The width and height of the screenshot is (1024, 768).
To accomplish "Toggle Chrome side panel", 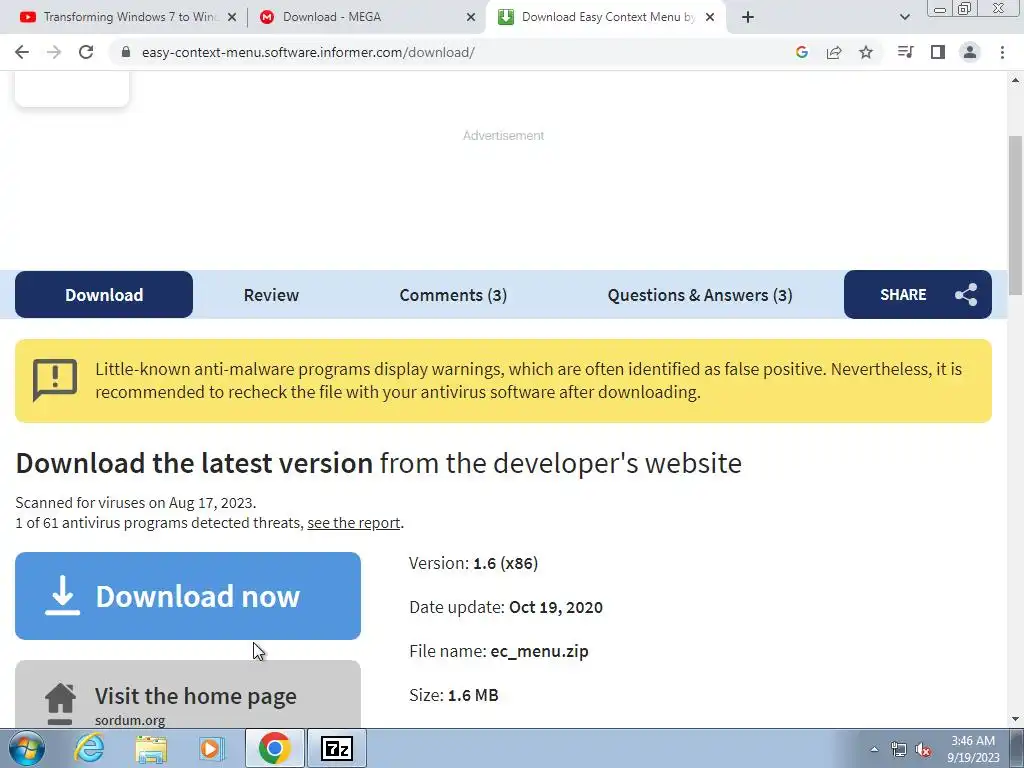I will point(938,52).
